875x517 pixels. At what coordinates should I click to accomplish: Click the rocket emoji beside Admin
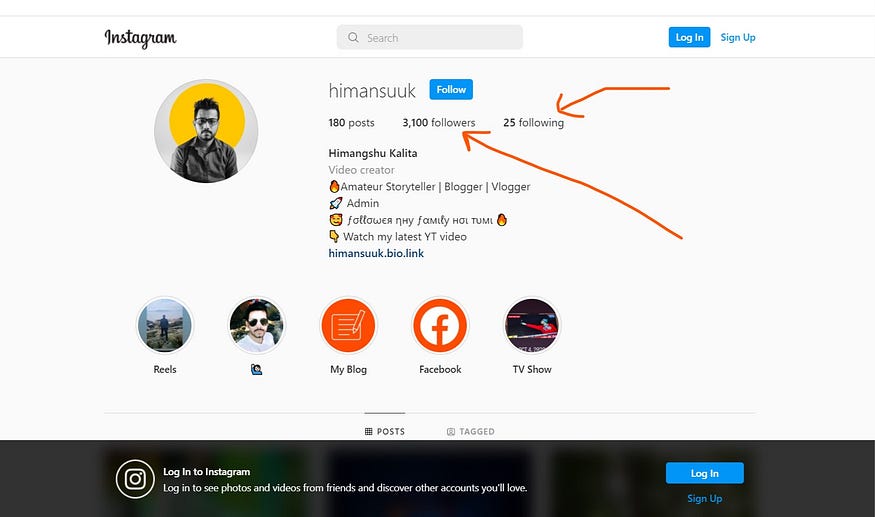tap(335, 203)
